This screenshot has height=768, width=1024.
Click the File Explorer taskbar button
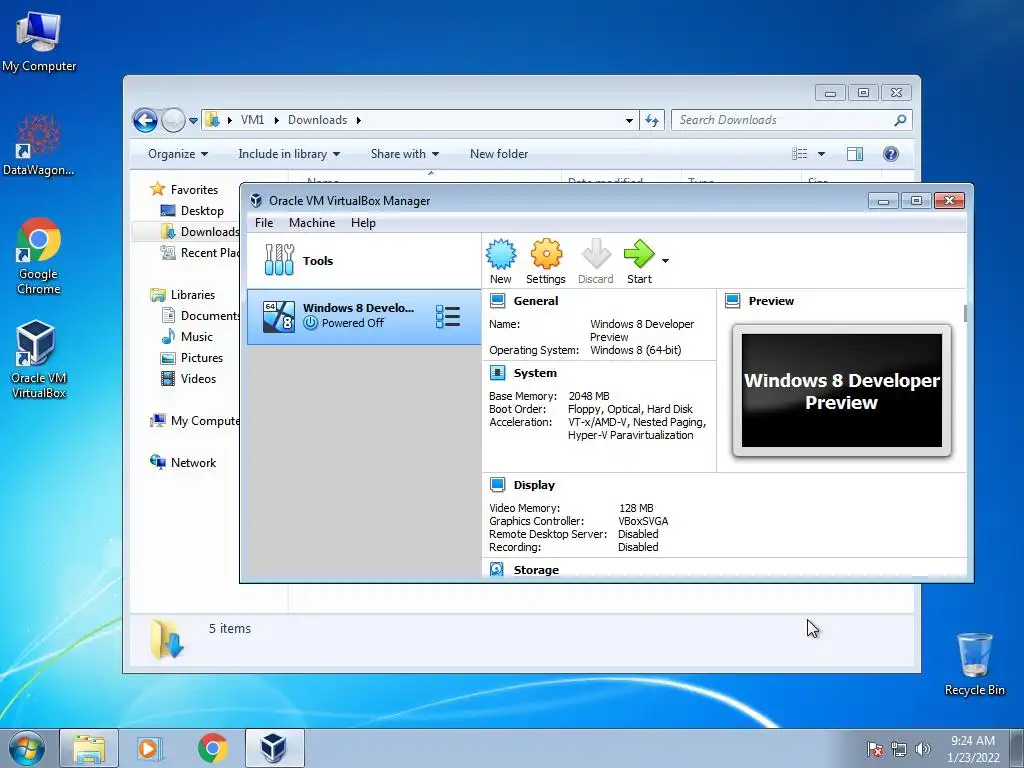pos(89,748)
